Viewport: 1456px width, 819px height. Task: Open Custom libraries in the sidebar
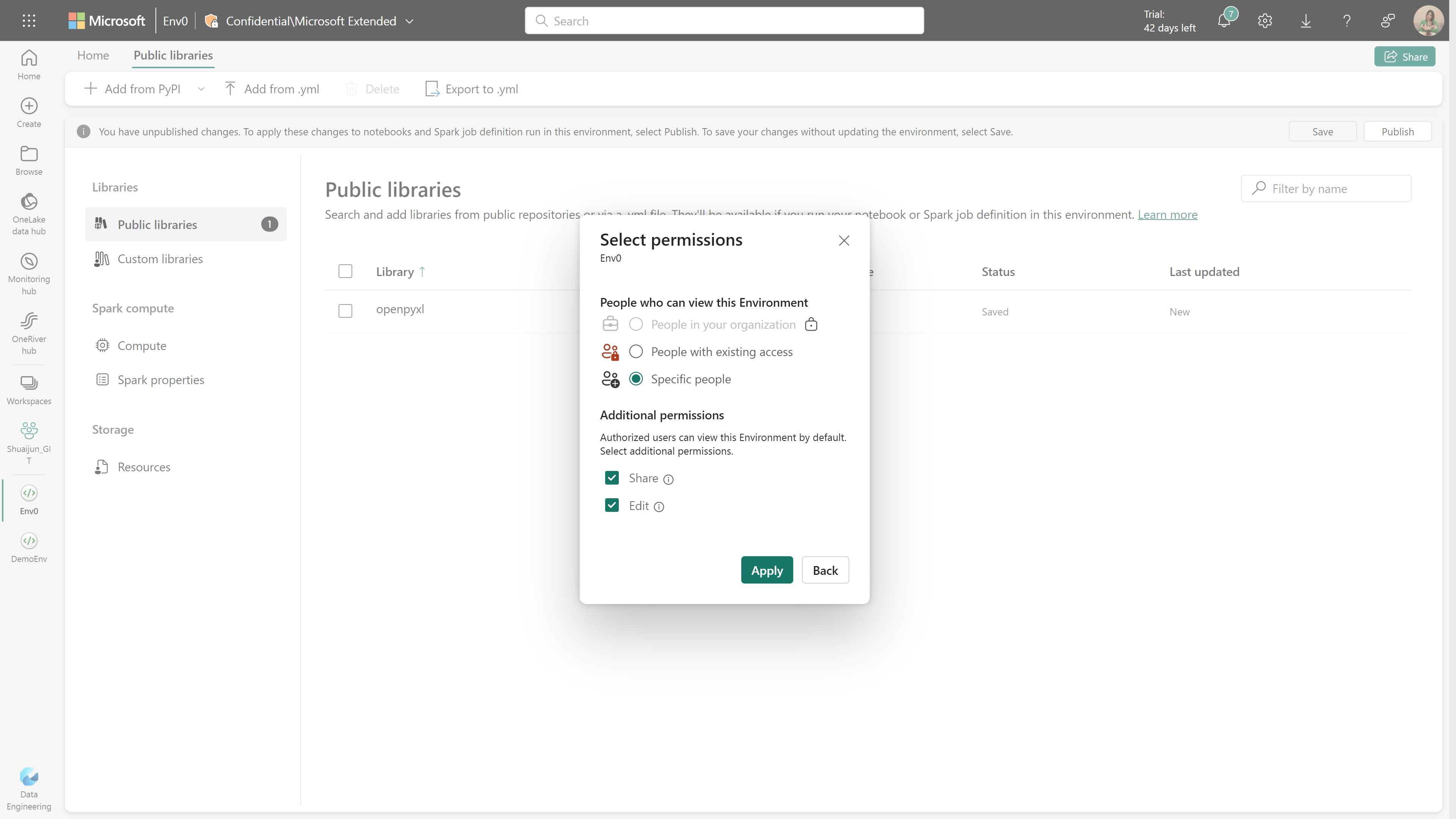coord(160,259)
